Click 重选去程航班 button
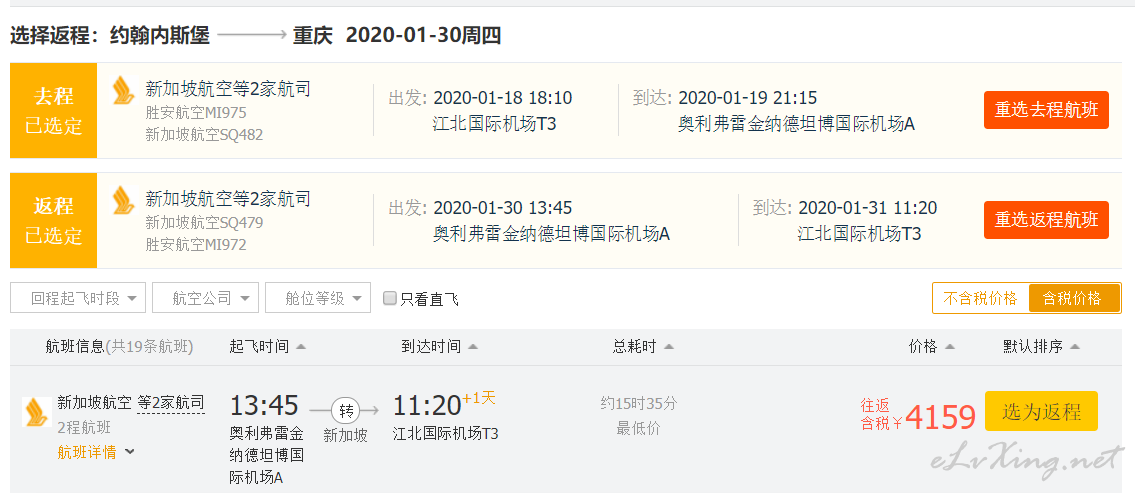Screen dimensions: 1135x493 (1046, 110)
